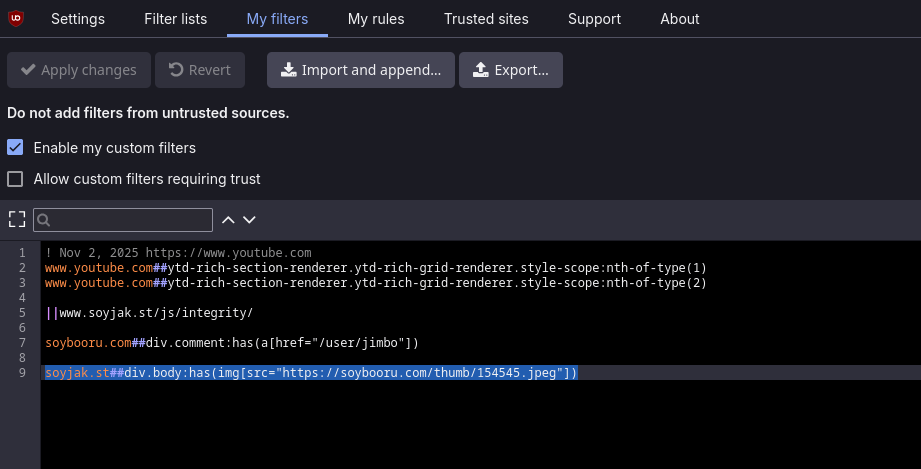Screen dimensions: 921x469
Task: Toggle fullscreen editor expand icon
Action: 16,219
